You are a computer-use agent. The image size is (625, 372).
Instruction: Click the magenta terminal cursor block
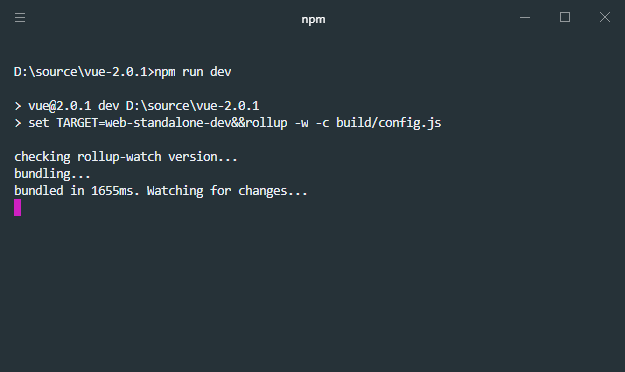[x=18, y=207]
